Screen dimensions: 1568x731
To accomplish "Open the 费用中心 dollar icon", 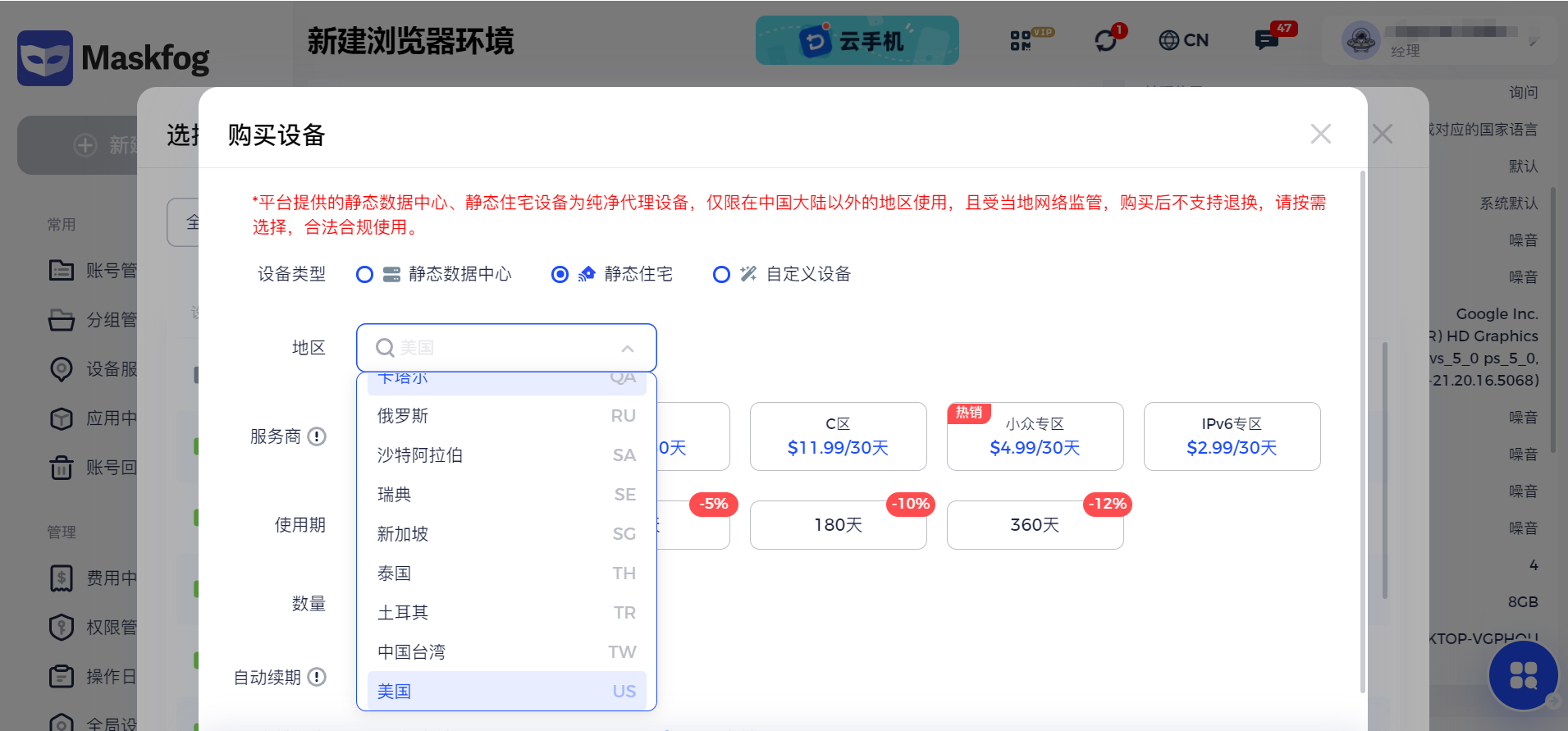I will tap(62, 578).
